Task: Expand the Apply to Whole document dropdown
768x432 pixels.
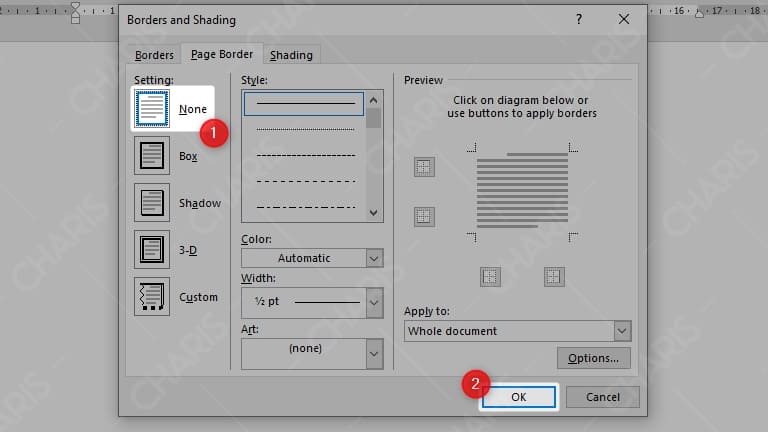Action: coord(621,331)
